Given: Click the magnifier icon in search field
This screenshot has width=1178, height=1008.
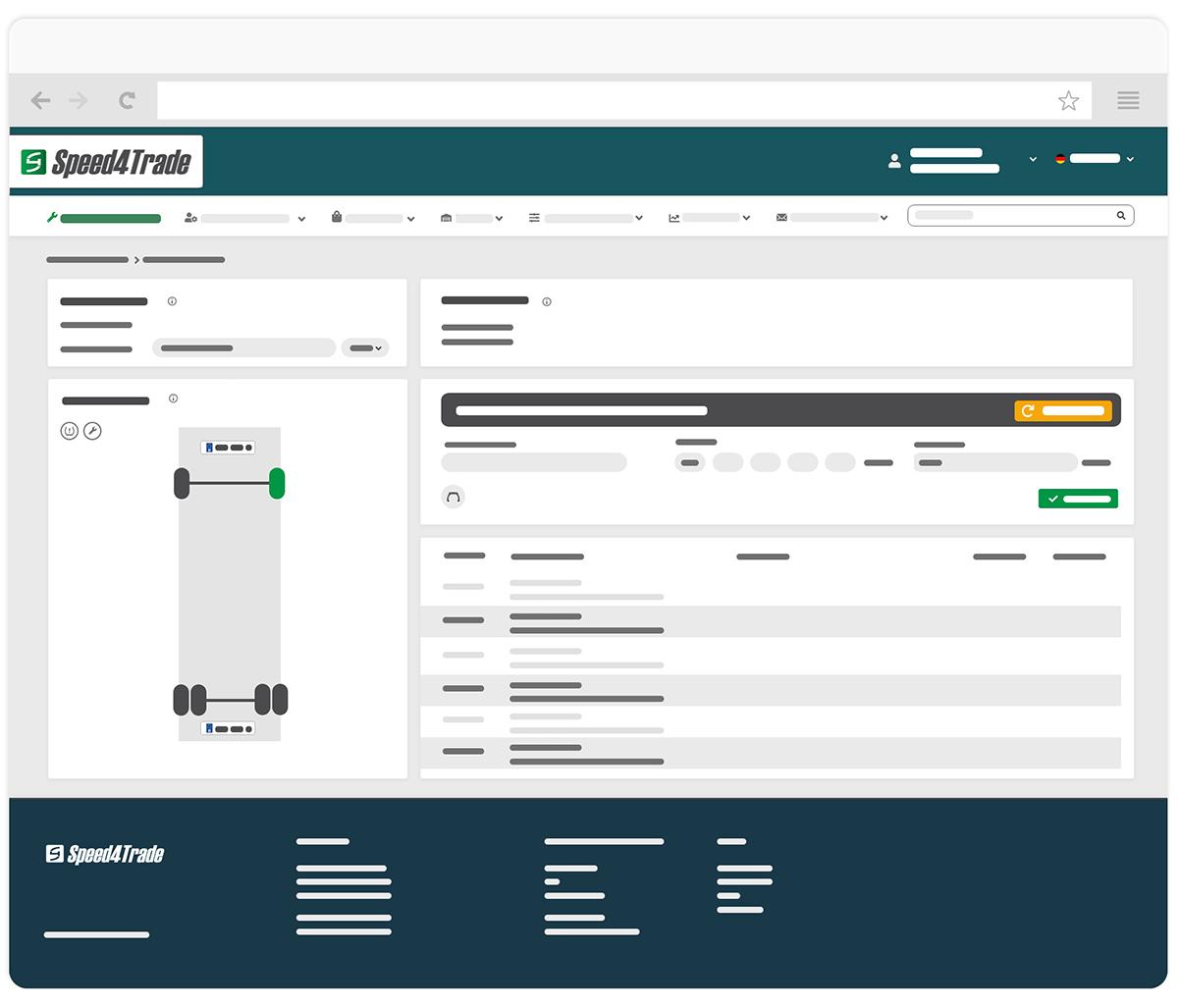Looking at the screenshot, I should click(x=1120, y=216).
